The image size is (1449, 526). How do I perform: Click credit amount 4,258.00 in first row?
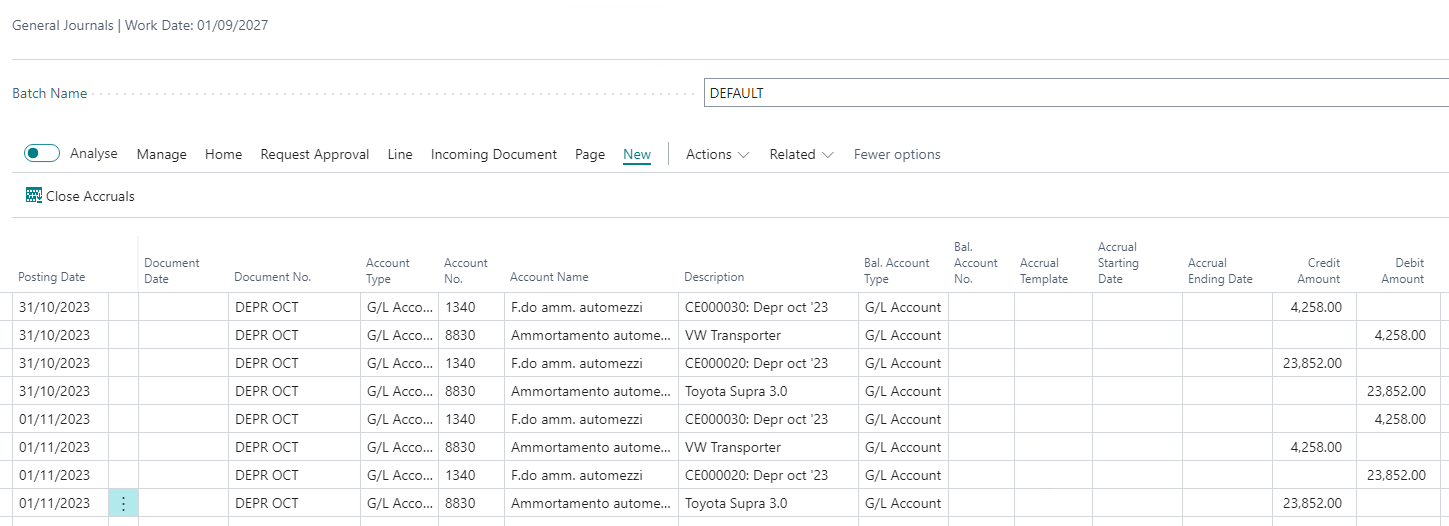1316,307
